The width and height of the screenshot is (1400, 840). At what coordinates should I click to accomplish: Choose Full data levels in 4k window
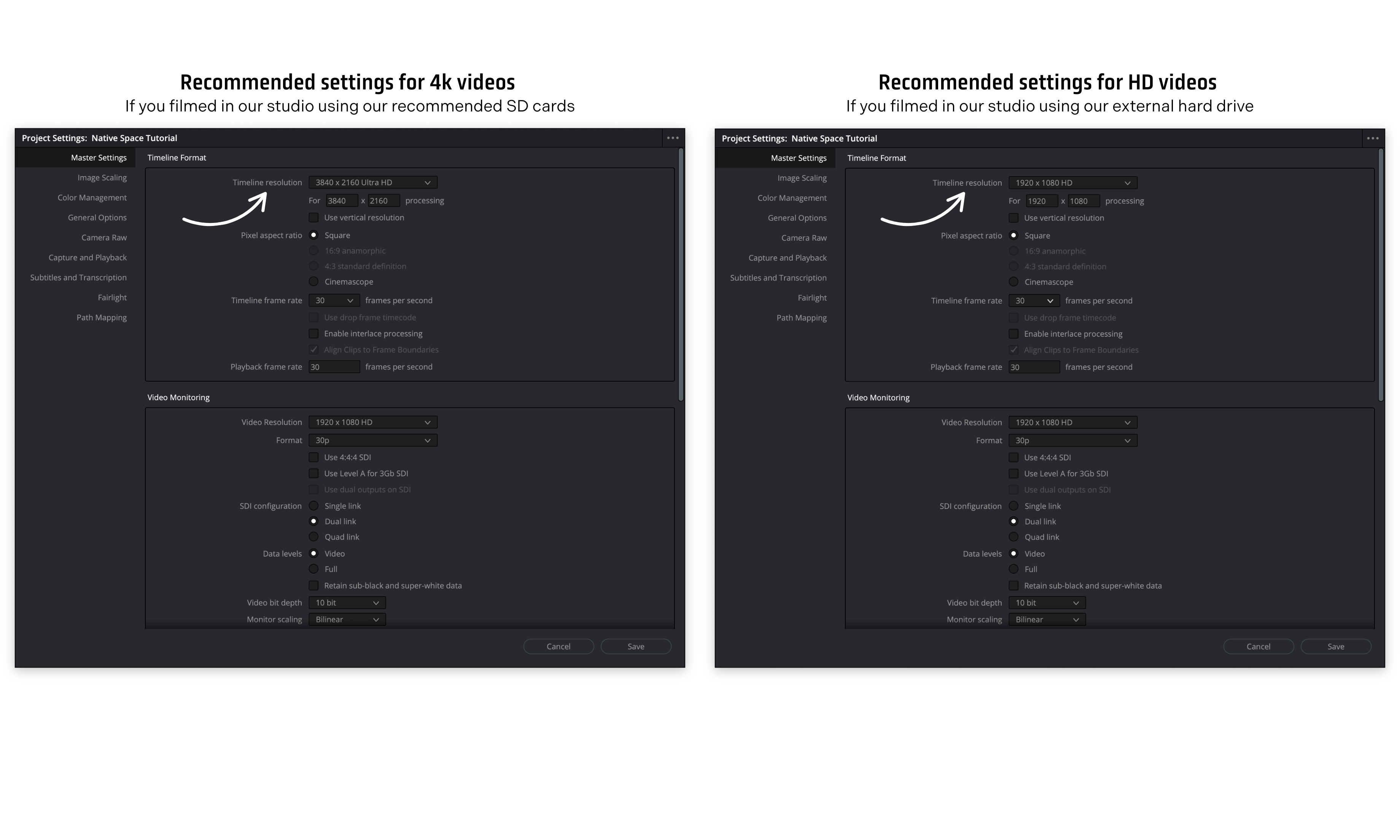pos(313,569)
